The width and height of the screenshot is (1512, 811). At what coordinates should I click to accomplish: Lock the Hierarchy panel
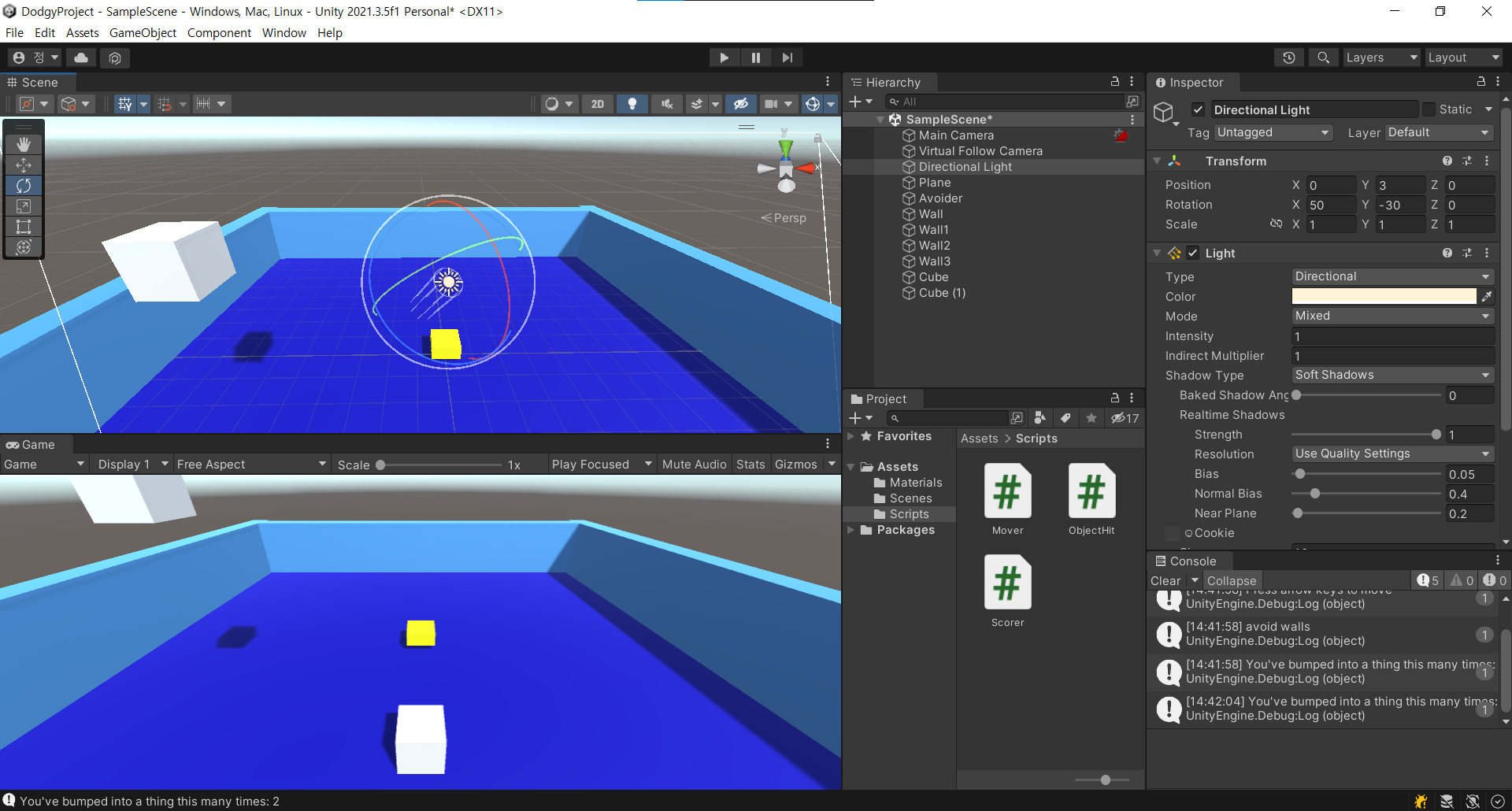1114,82
